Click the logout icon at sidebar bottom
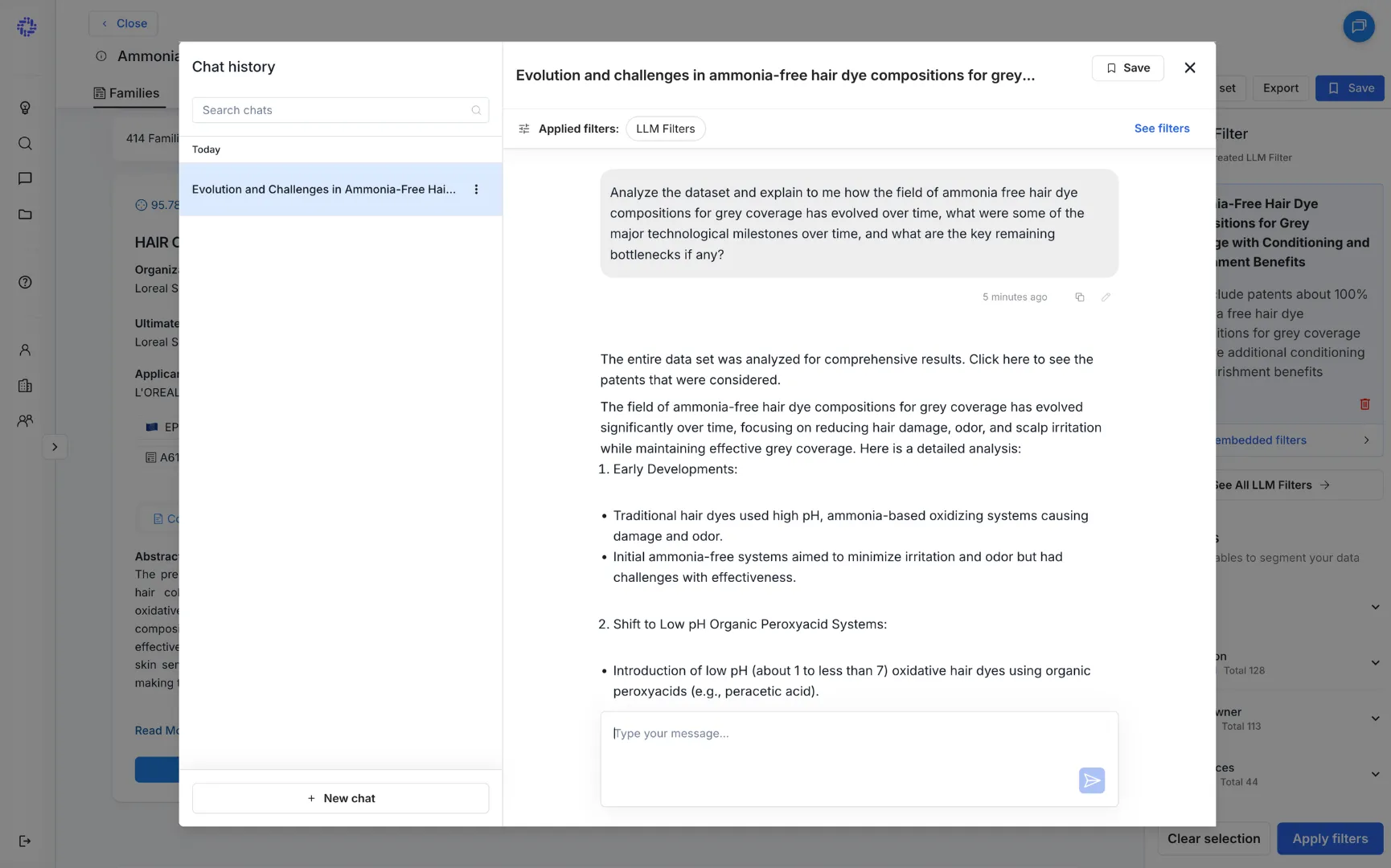The image size is (1391, 868). (25, 841)
